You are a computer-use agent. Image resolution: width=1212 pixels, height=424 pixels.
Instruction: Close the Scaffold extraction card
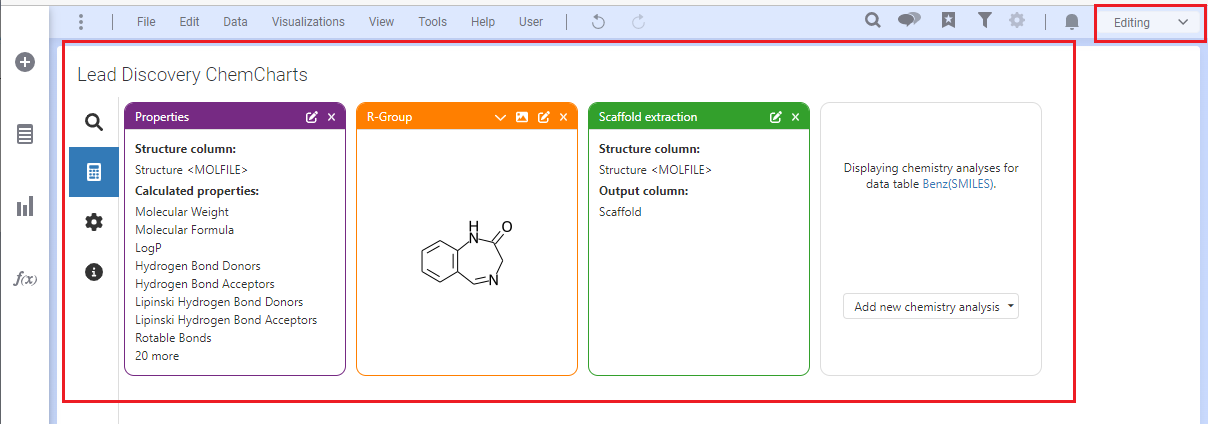pos(795,117)
